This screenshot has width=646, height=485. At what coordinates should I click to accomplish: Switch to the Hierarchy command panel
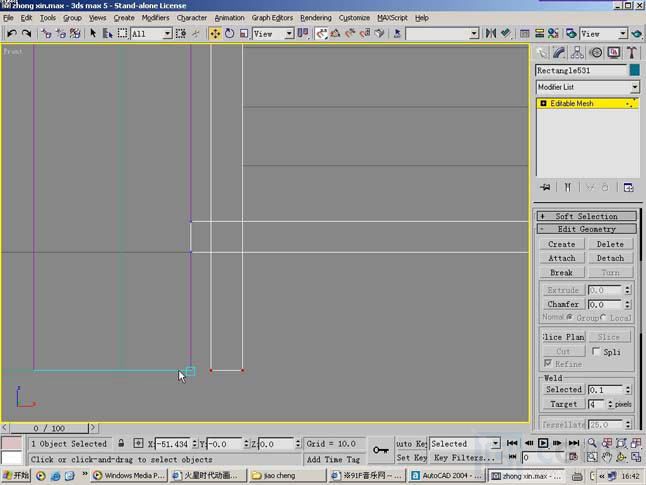click(x=577, y=52)
